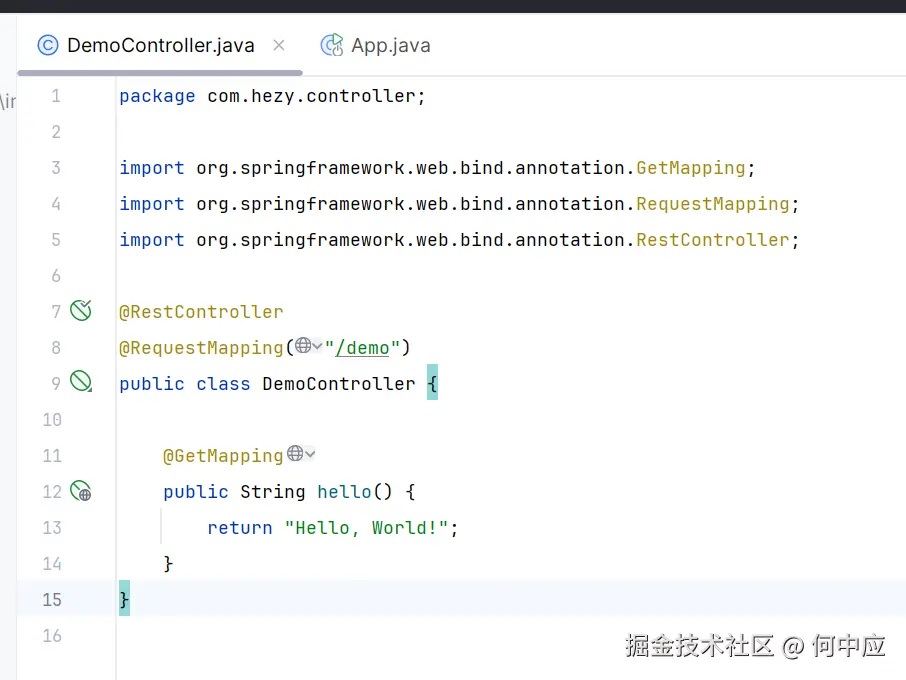Image resolution: width=906 pixels, height=680 pixels.
Task: Click the gutter icon on line 9
Action: [x=81, y=382]
